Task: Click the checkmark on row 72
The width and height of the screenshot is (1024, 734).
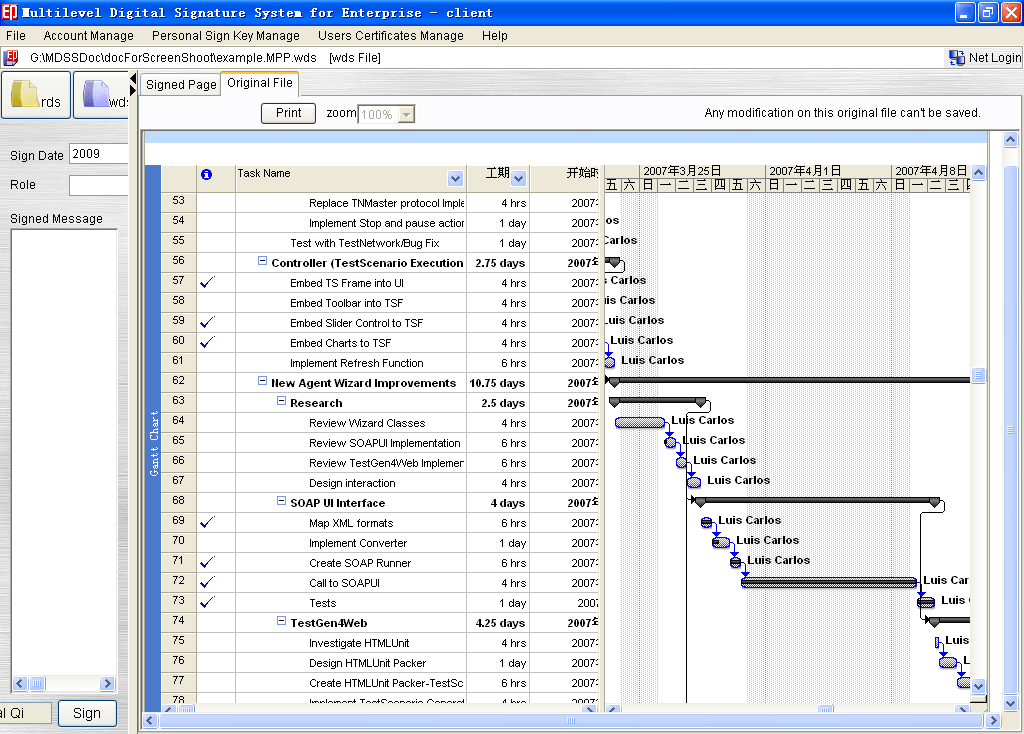Action: pyautogui.click(x=207, y=582)
